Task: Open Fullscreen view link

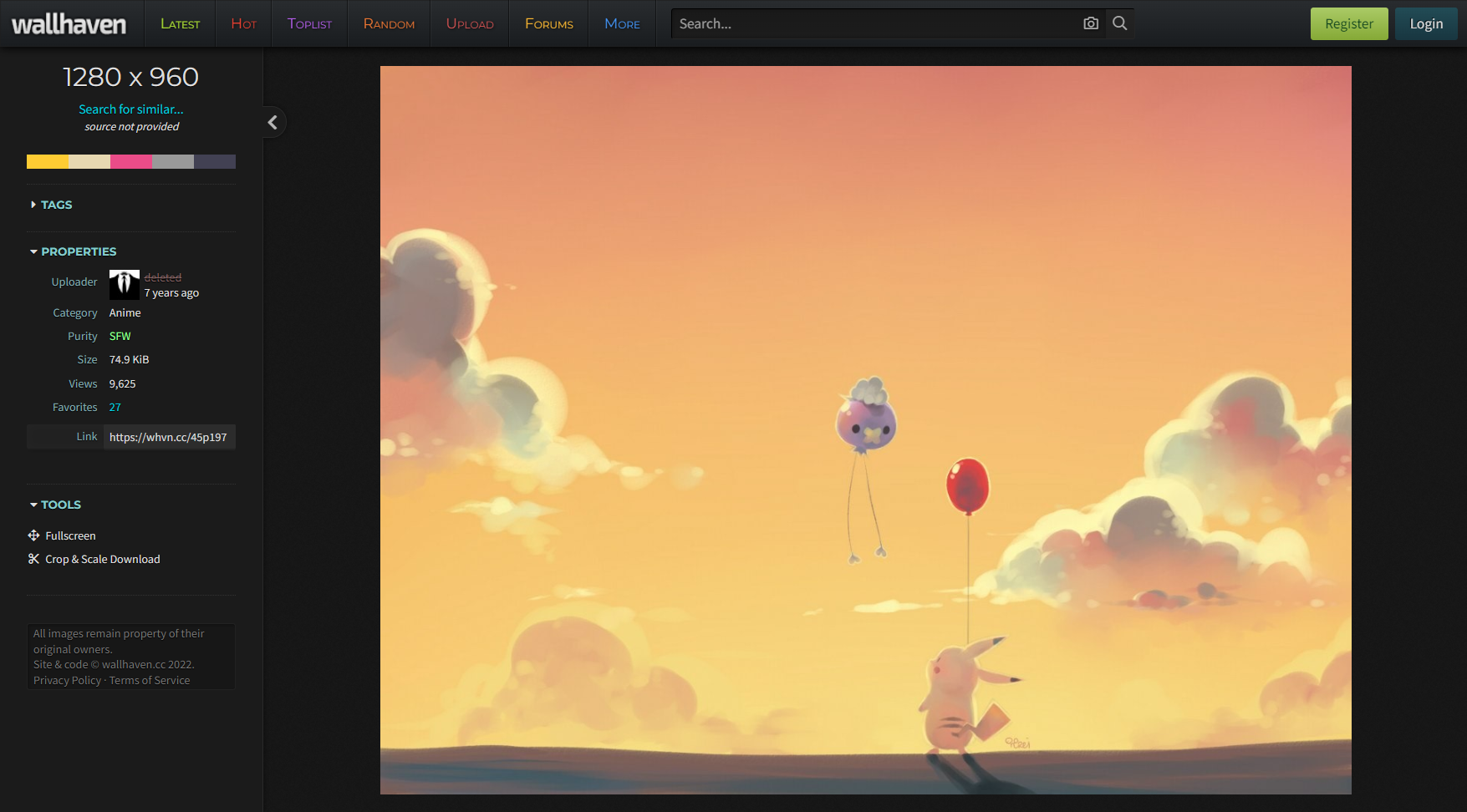Action: [70, 535]
